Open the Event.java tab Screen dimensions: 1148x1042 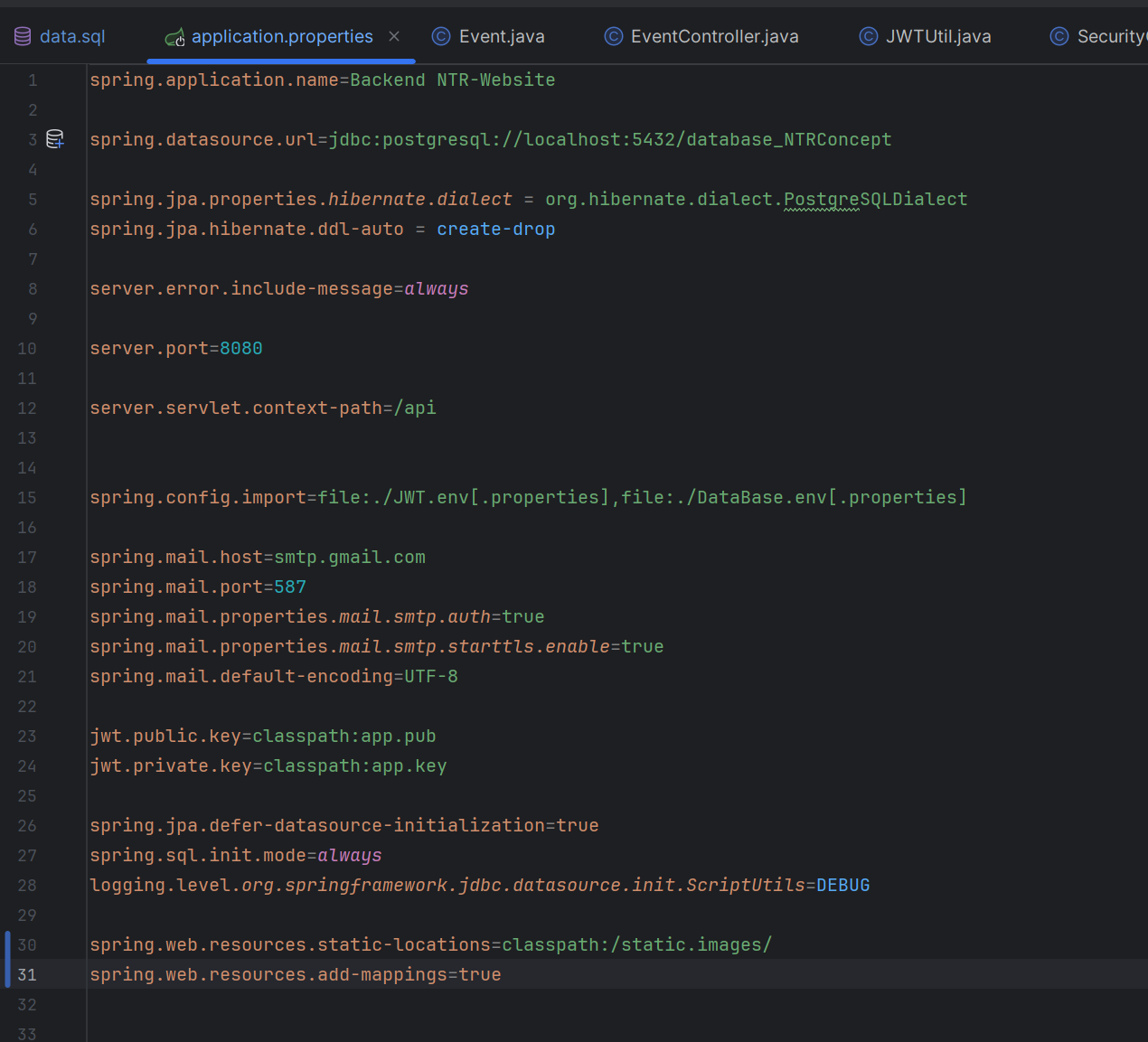(x=501, y=36)
